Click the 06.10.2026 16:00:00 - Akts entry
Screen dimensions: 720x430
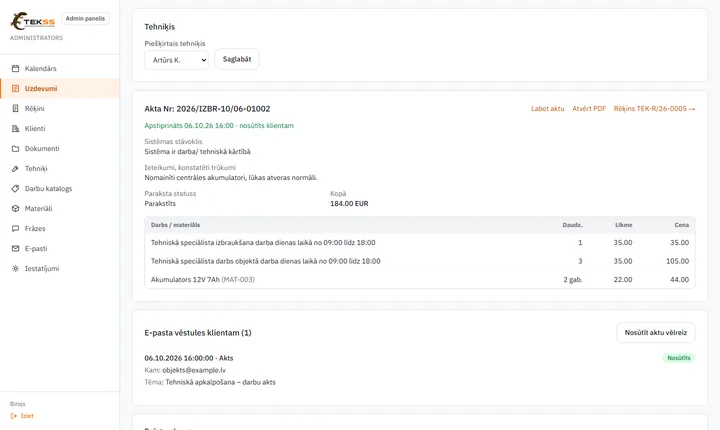pyautogui.click(x=189, y=358)
